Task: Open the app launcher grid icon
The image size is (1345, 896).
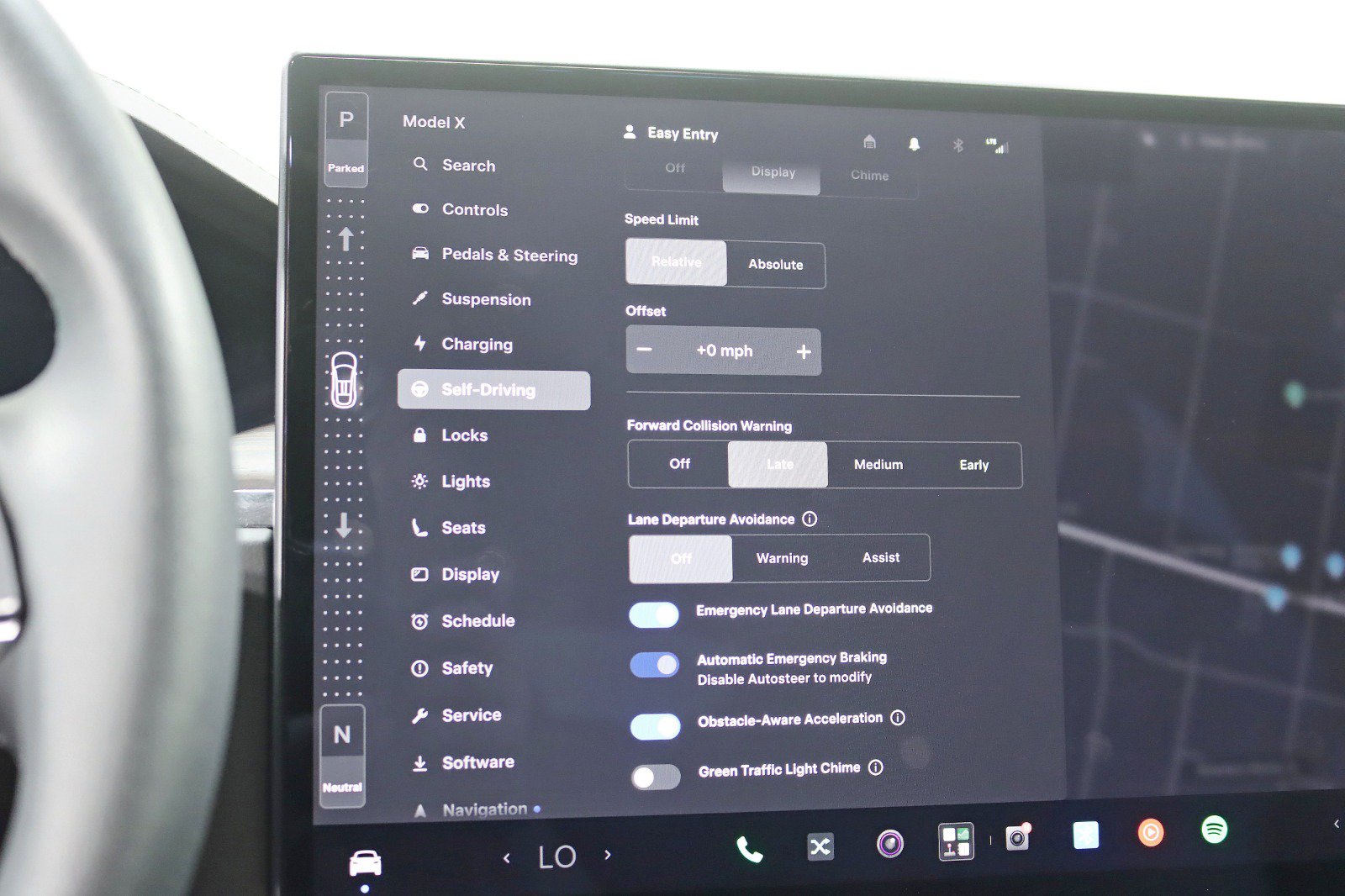Action: (x=956, y=841)
